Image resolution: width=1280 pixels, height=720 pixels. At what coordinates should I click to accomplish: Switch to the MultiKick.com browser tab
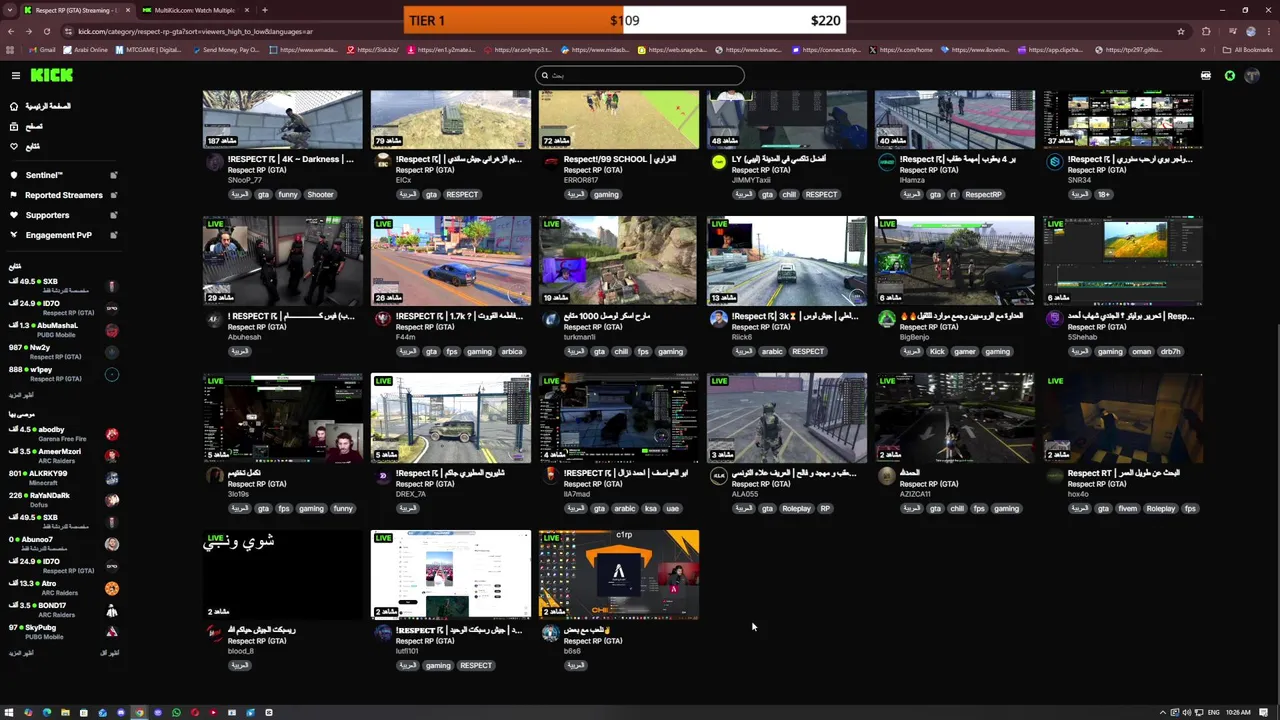pos(195,10)
